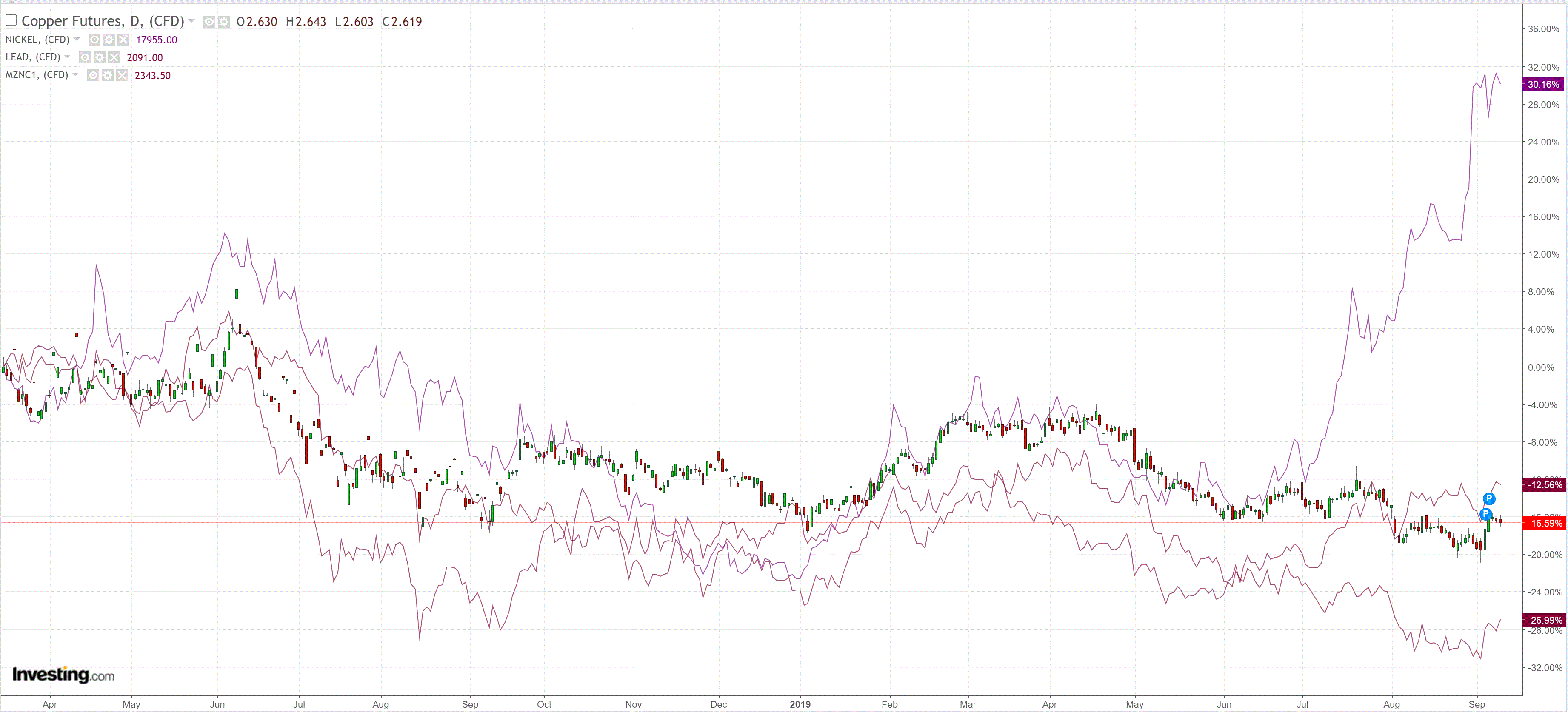Click the 30.16% nickel price label
The height and width of the screenshot is (712, 1568).
(1542, 85)
